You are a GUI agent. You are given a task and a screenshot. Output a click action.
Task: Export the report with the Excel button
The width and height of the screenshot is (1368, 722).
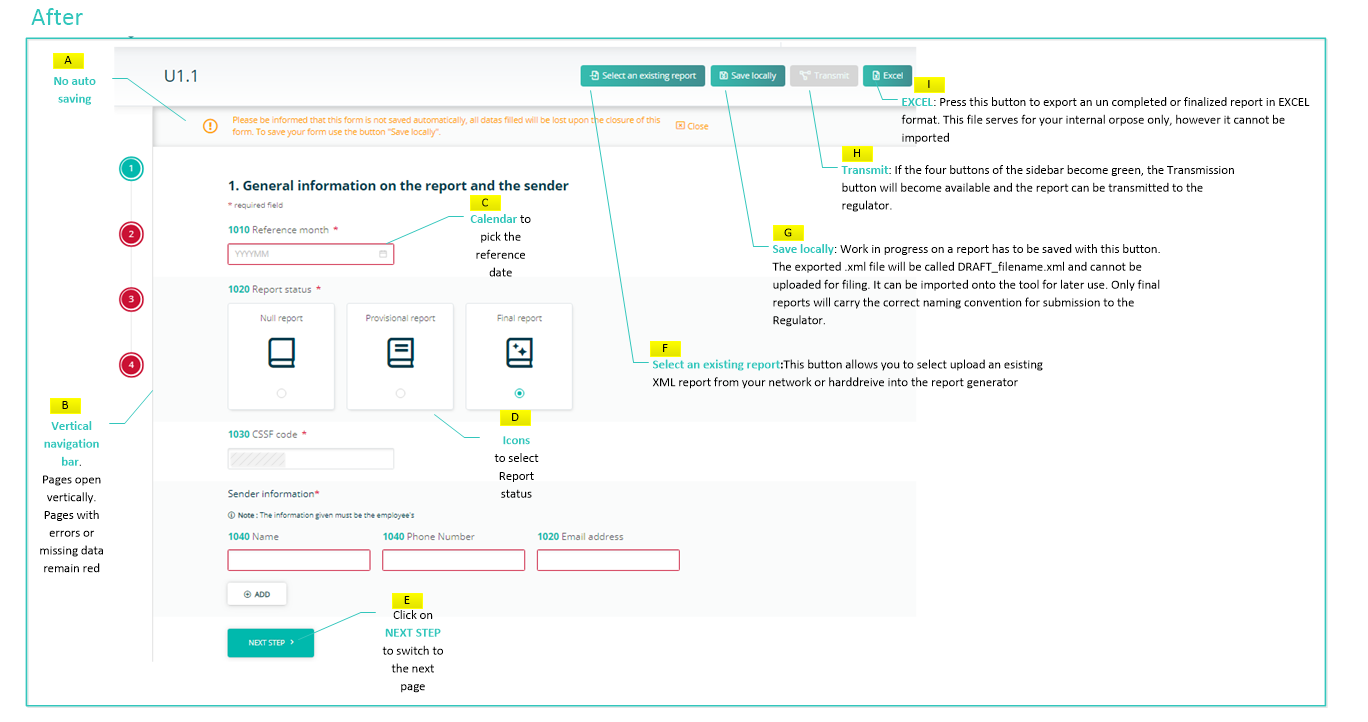[887, 76]
